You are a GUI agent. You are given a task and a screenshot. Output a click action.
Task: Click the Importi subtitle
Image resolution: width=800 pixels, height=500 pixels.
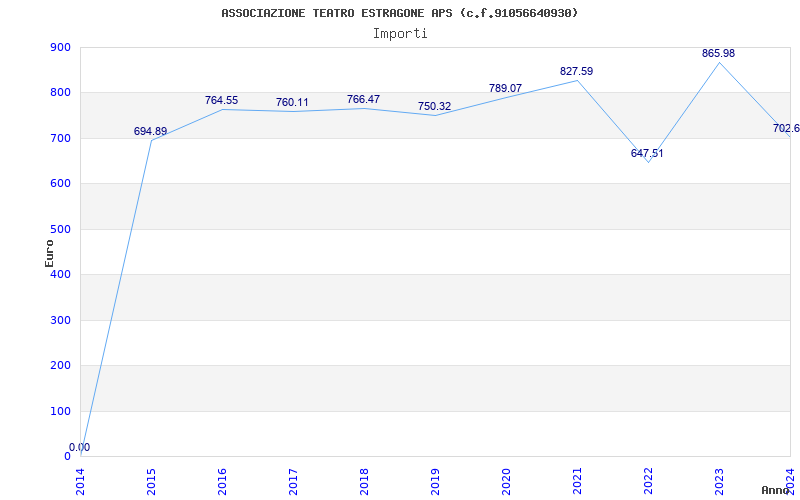400,34
